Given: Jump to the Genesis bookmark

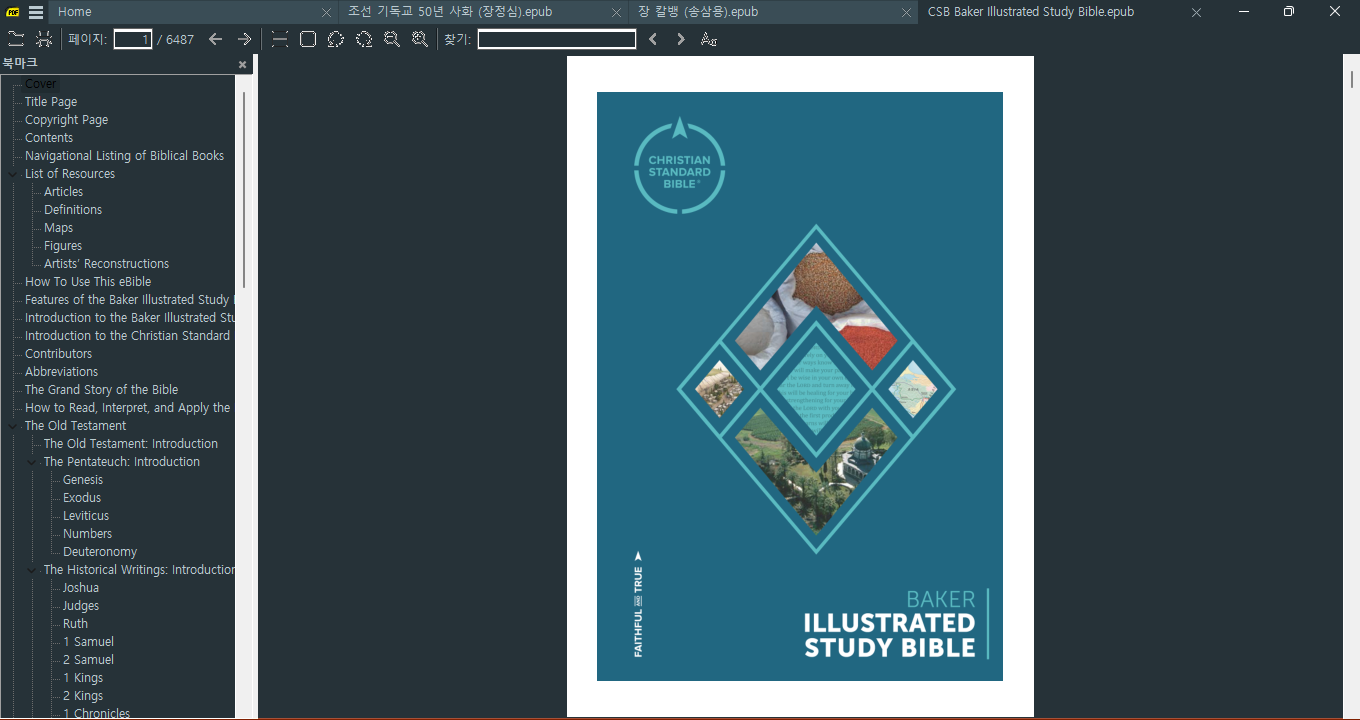Looking at the screenshot, I should pos(83,480).
